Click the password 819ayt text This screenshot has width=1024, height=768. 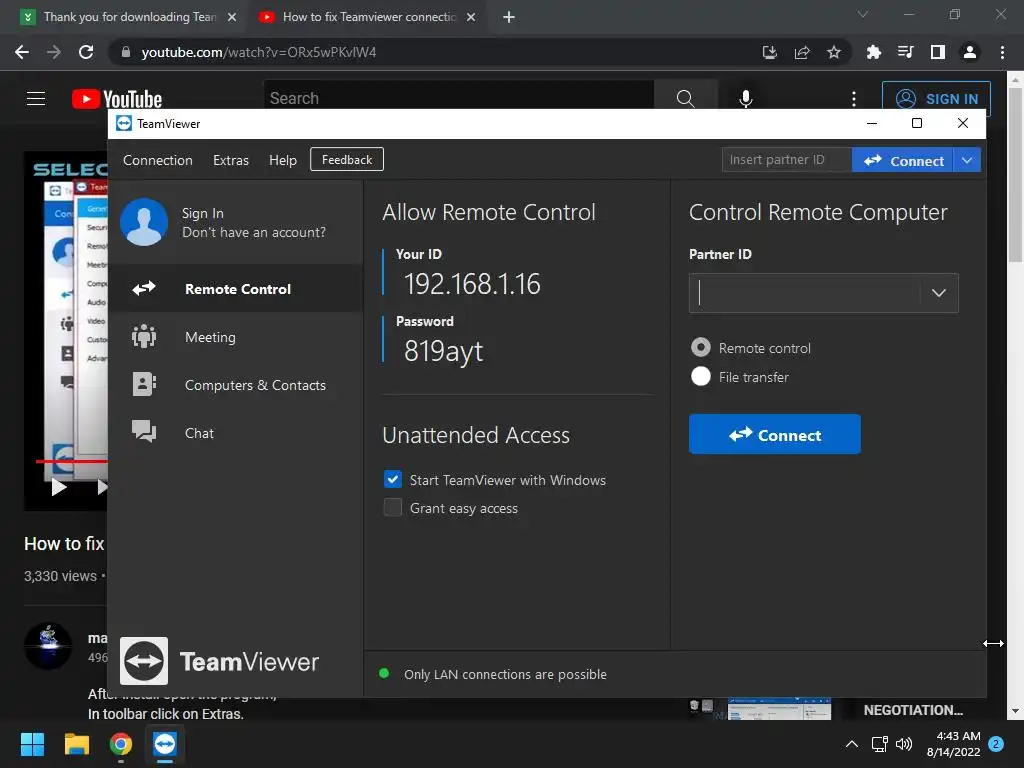point(443,351)
